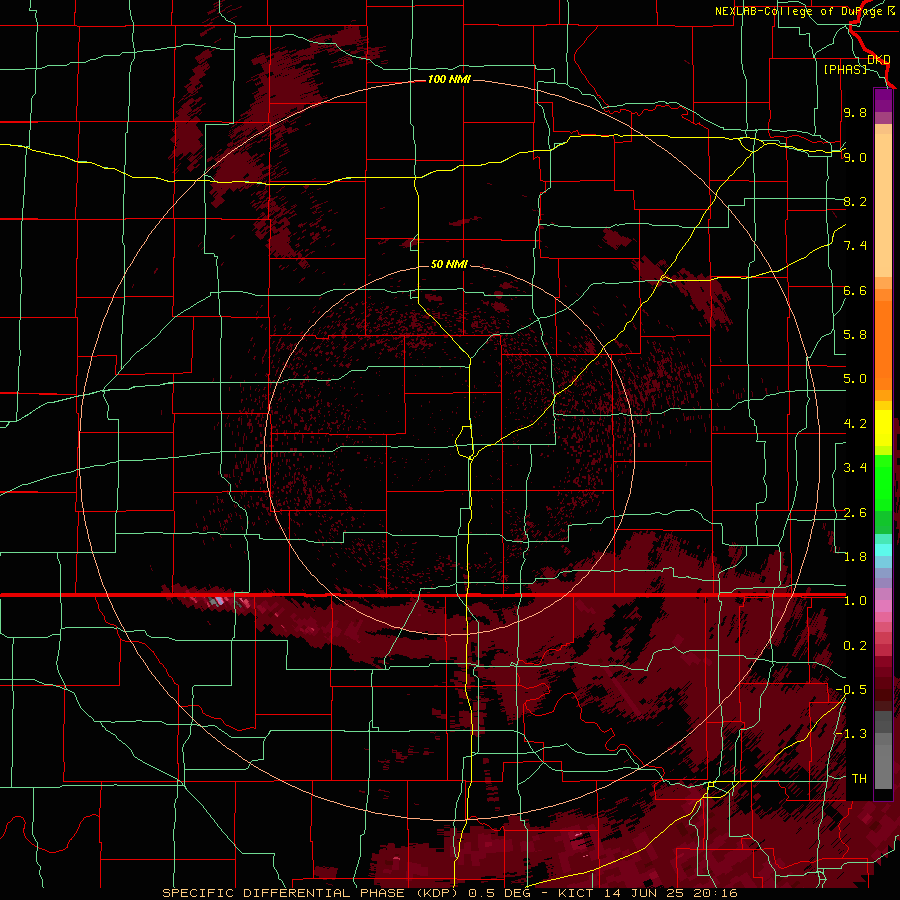Click the 100 NMI range ring label
This screenshot has width=900, height=900.
coord(449,79)
